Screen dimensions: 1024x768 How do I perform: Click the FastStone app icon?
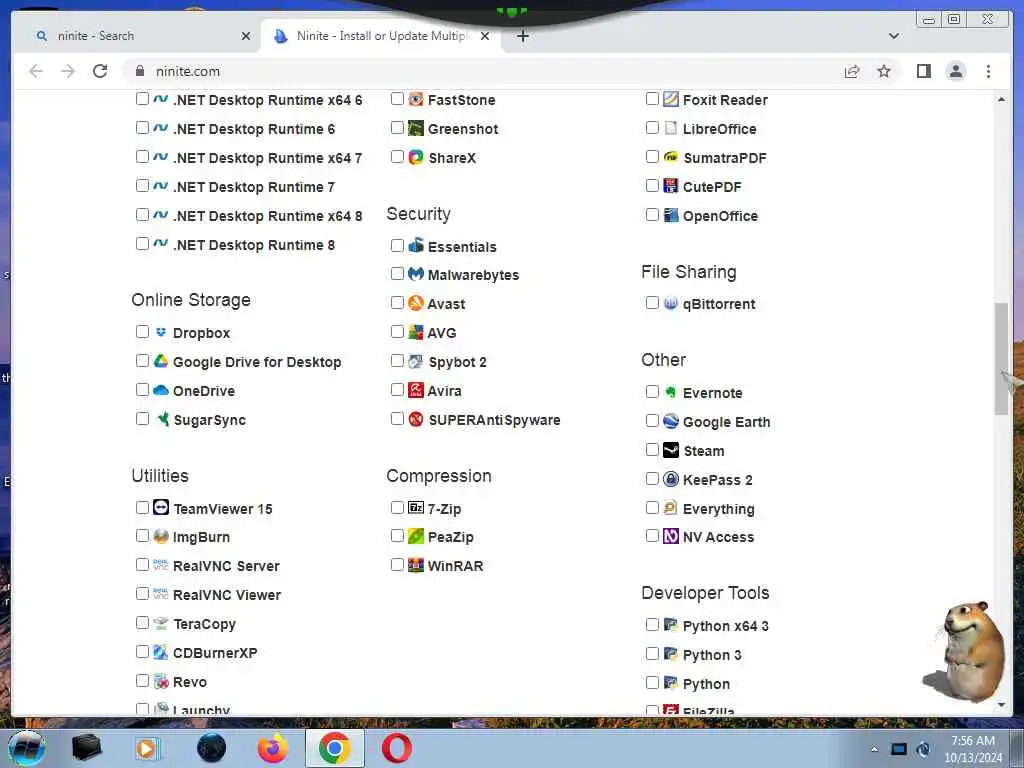point(416,99)
